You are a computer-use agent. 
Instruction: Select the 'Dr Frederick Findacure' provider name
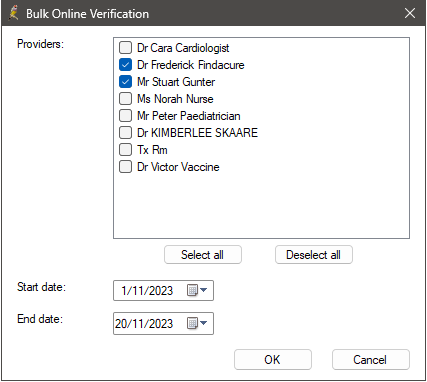tap(191, 65)
